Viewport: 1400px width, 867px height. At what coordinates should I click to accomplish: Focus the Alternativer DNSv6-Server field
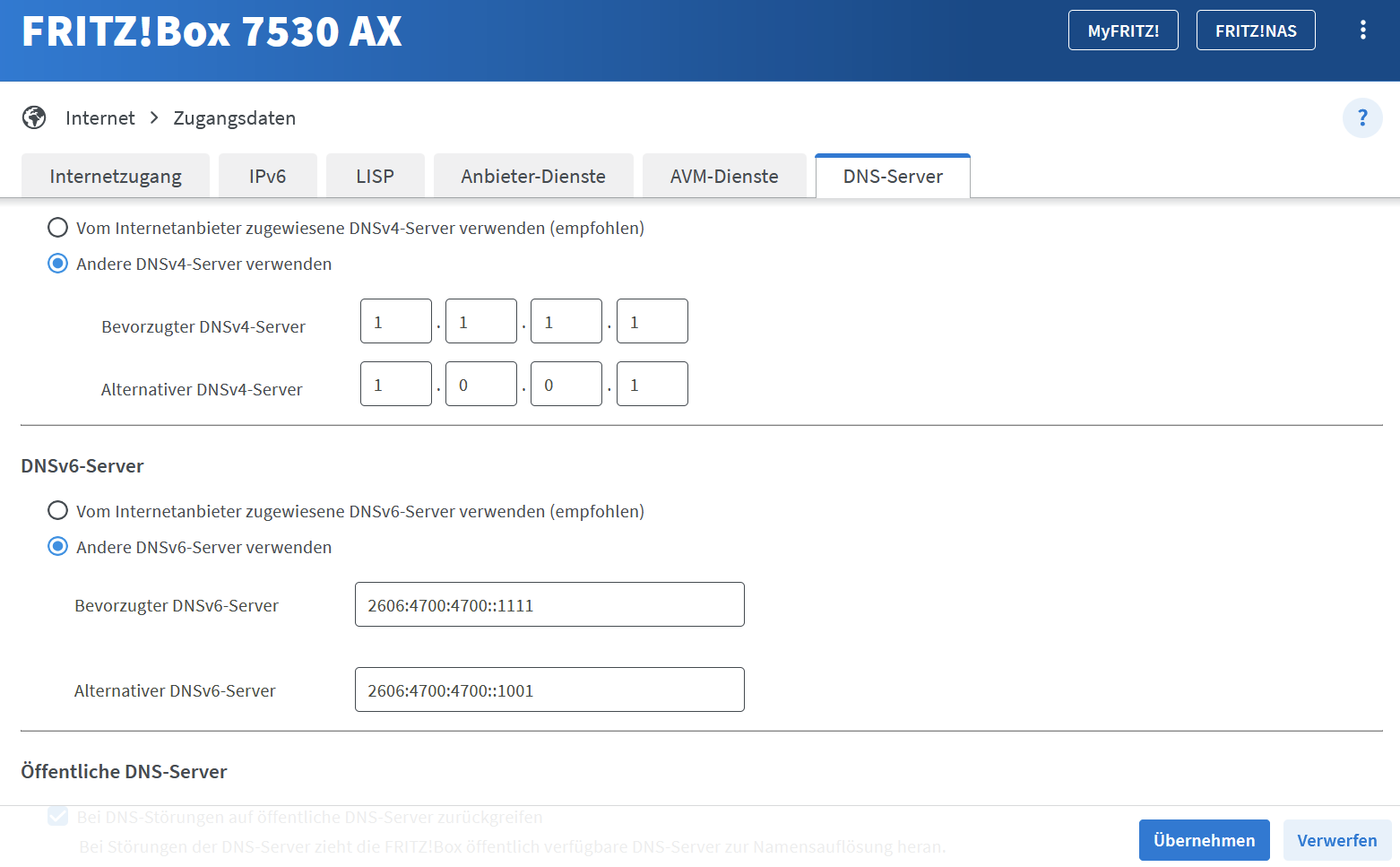(549, 689)
